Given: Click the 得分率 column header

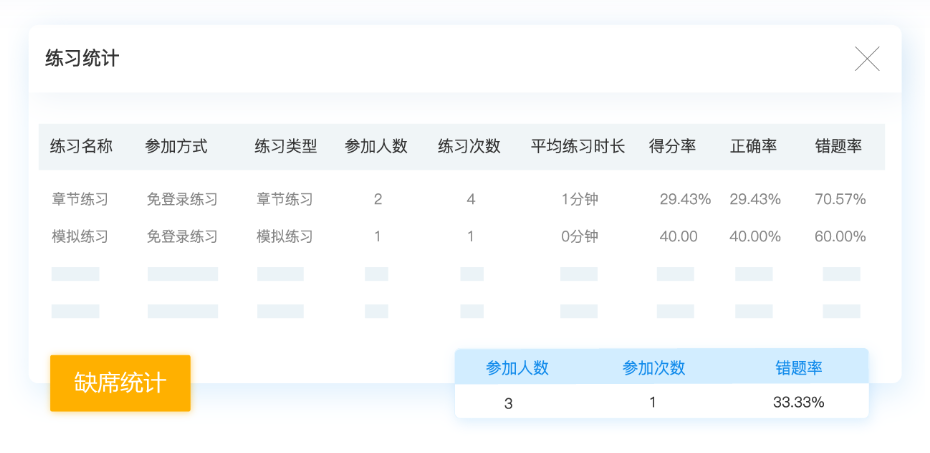Looking at the screenshot, I should click(672, 146).
